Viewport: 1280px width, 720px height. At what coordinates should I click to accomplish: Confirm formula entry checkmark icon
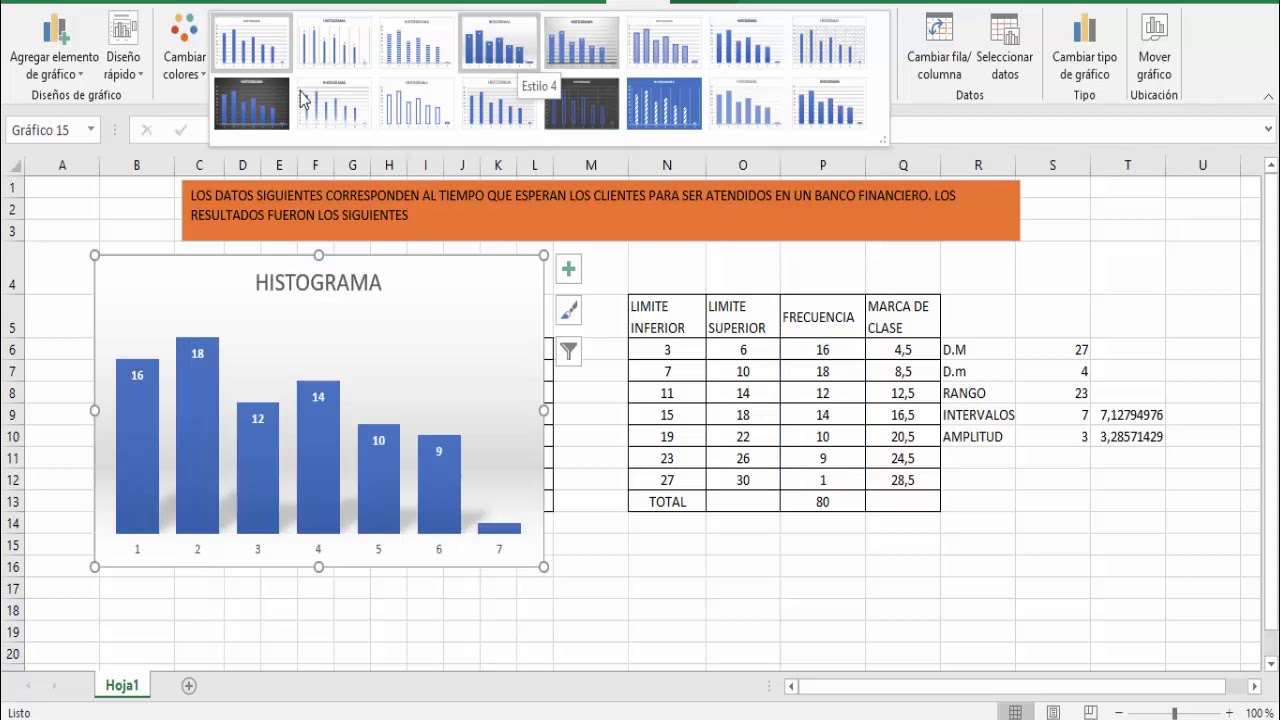coord(180,130)
